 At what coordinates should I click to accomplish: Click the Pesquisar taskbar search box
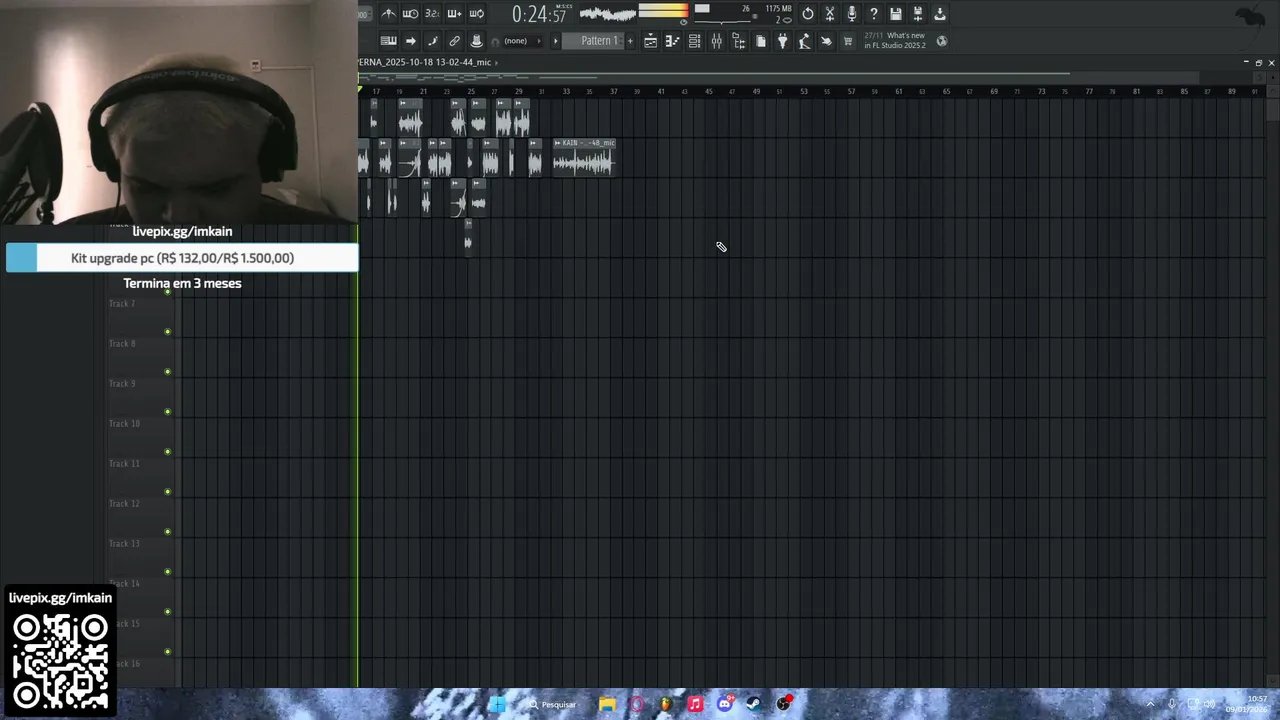pos(554,704)
